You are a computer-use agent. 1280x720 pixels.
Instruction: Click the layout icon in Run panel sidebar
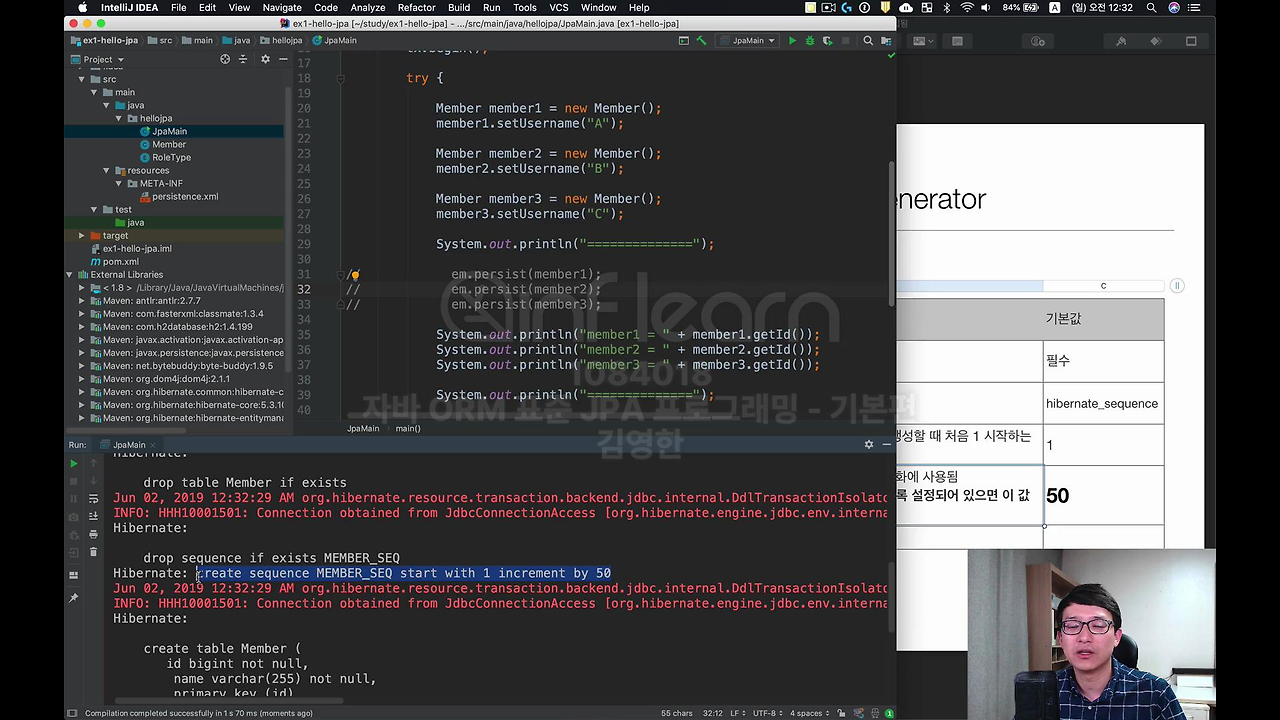[73, 575]
